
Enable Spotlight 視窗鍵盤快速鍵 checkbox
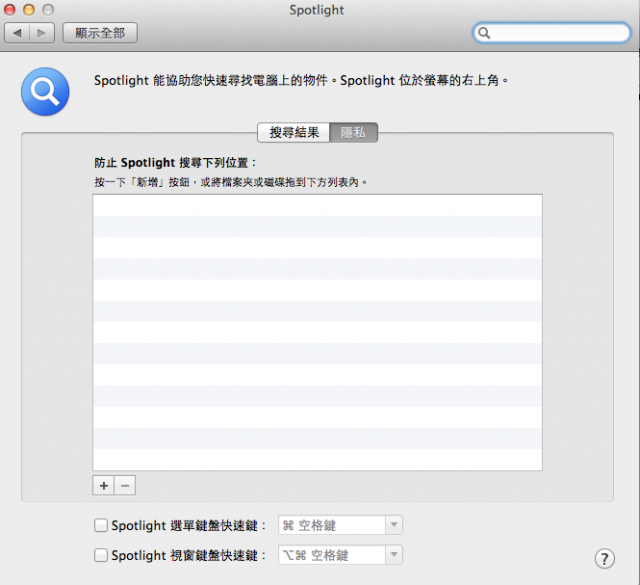101,555
